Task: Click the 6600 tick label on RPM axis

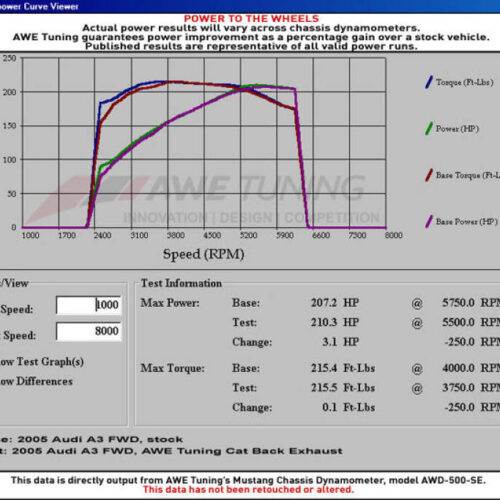Action: click(x=321, y=235)
